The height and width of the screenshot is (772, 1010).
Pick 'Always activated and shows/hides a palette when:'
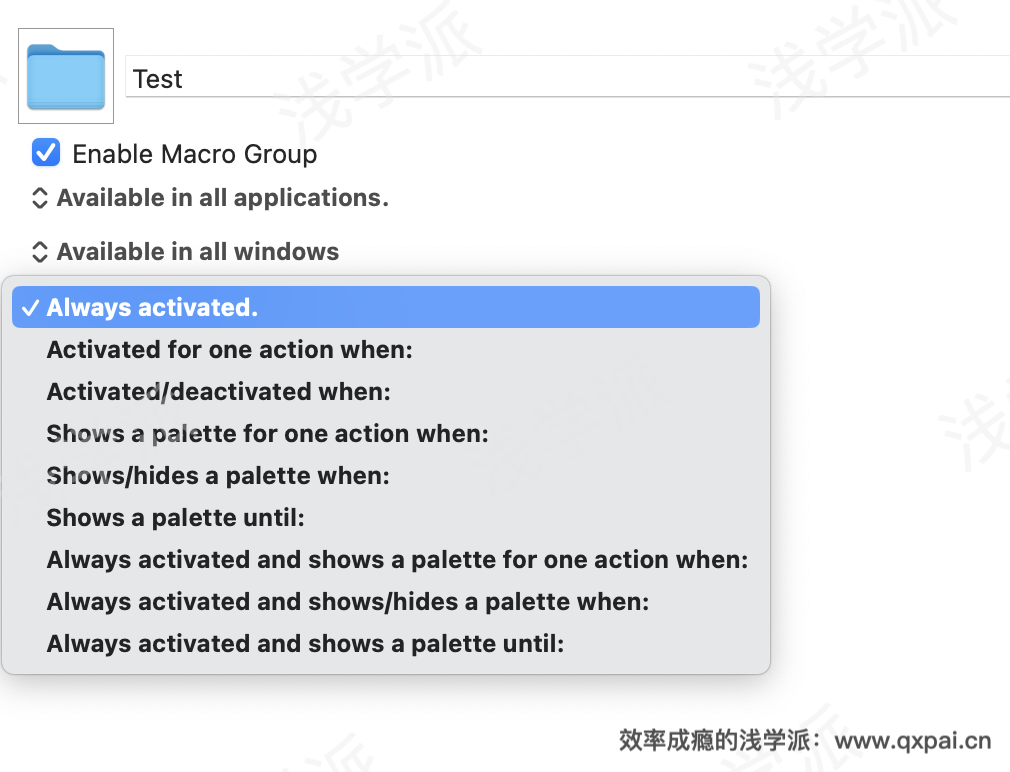click(x=347, y=602)
